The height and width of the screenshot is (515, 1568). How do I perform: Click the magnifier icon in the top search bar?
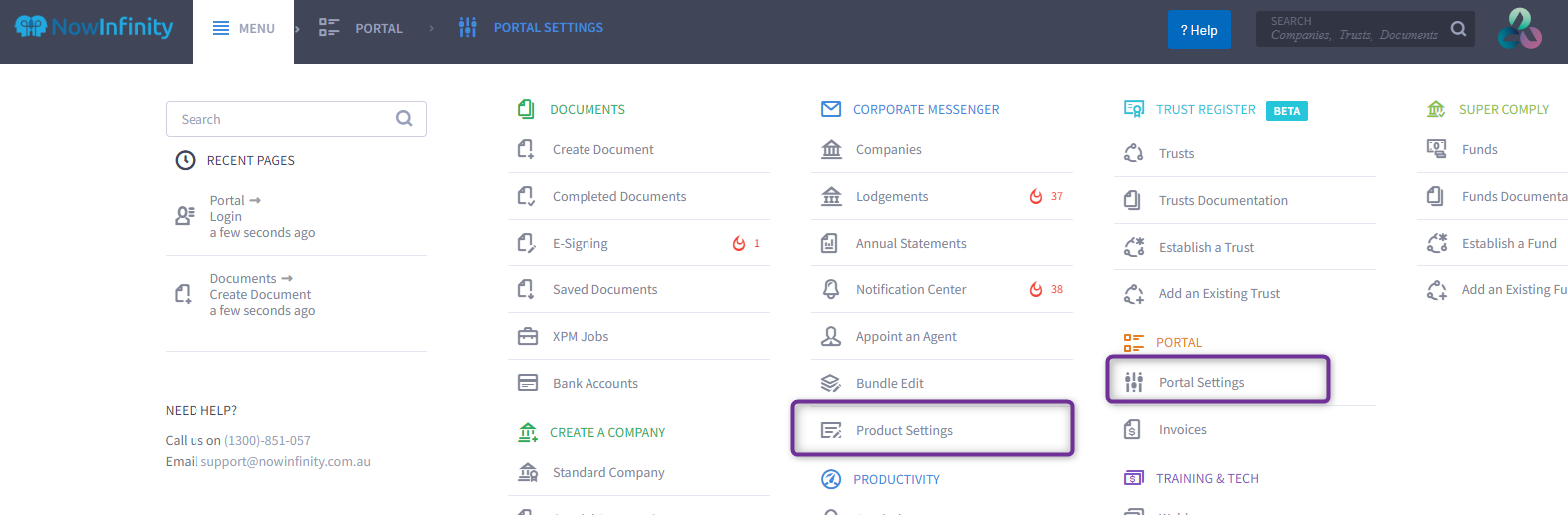coord(1458,29)
